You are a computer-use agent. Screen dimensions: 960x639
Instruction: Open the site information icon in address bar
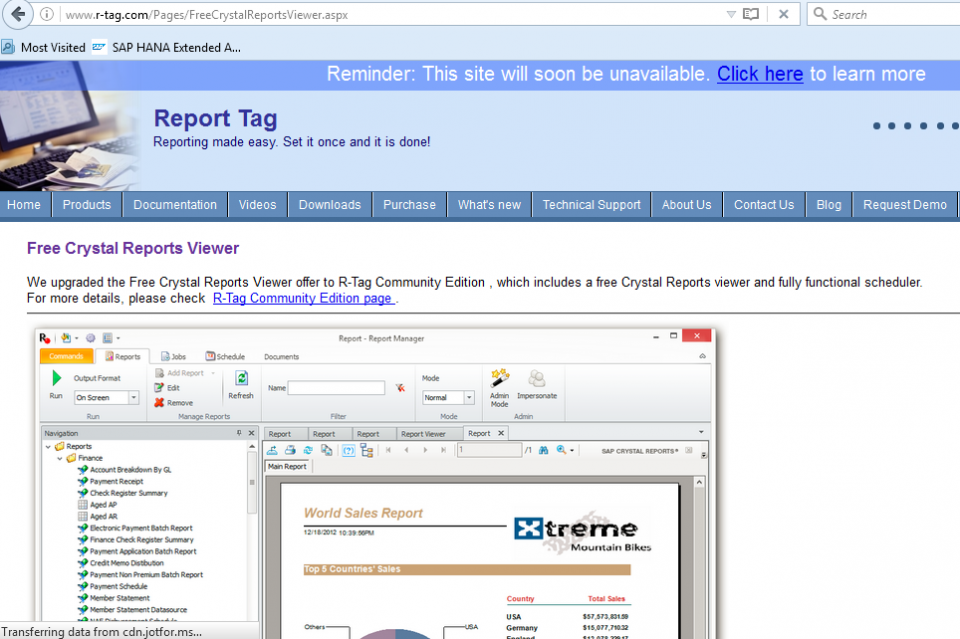[x=47, y=14]
